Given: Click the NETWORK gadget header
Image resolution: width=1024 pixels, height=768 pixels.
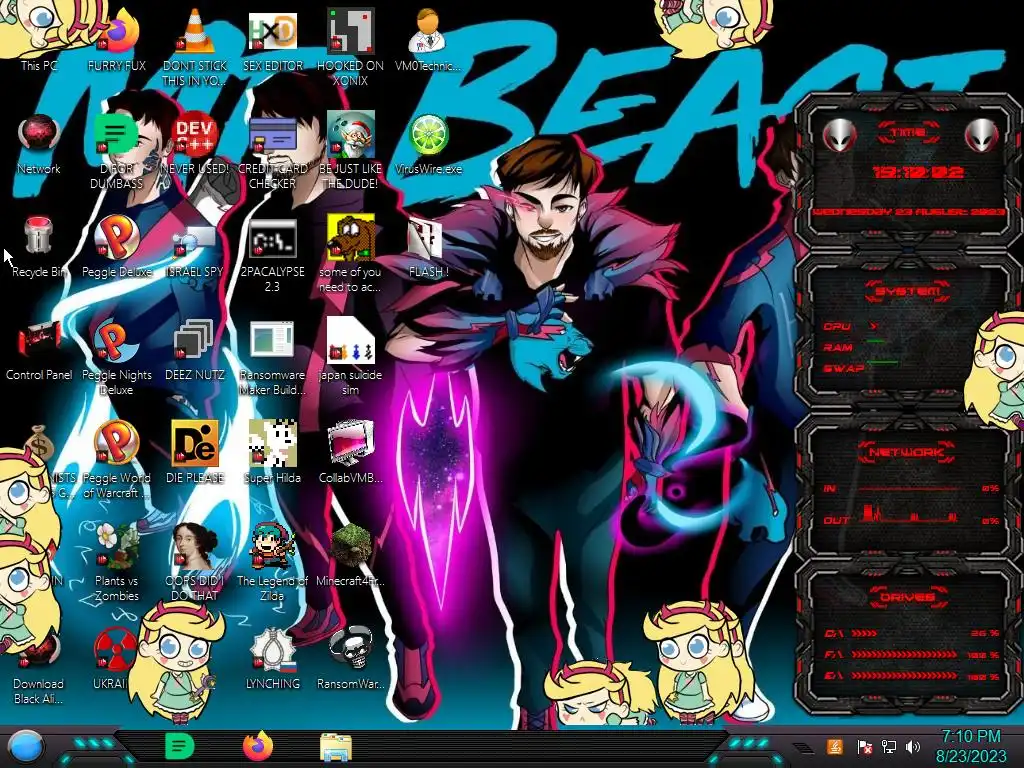Looking at the screenshot, I should (906, 453).
